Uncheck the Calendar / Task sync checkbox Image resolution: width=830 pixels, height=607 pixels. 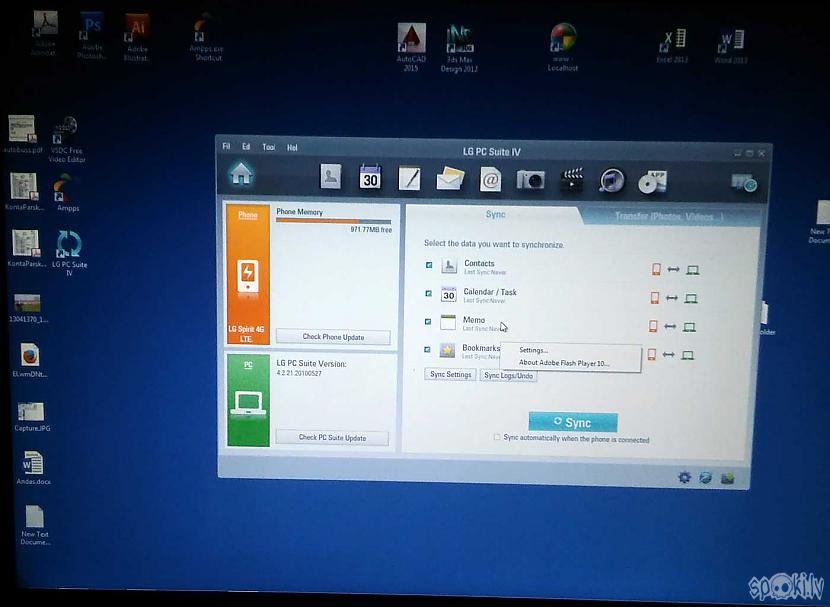point(428,293)
